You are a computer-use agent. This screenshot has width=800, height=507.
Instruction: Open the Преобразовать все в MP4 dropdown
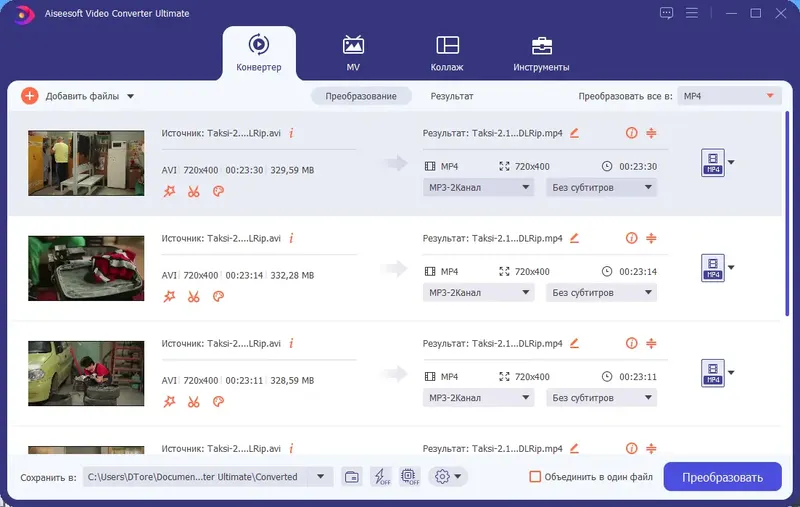(x=729, y=96)
